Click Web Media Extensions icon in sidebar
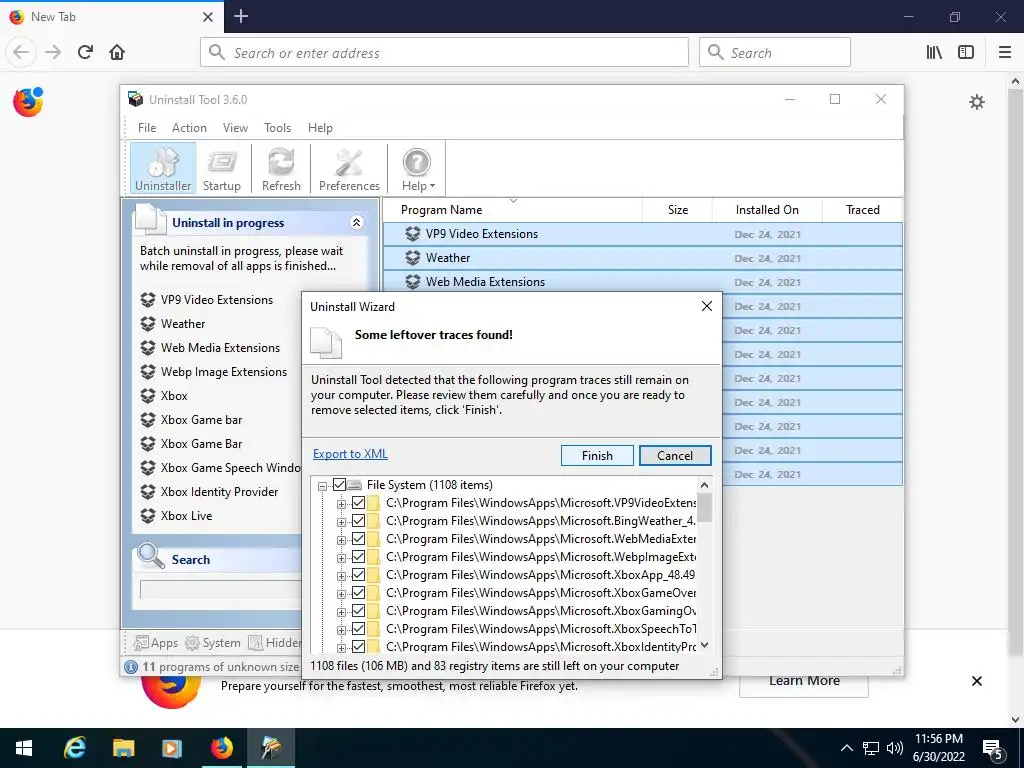1024x768 pixels. [148, 348]
